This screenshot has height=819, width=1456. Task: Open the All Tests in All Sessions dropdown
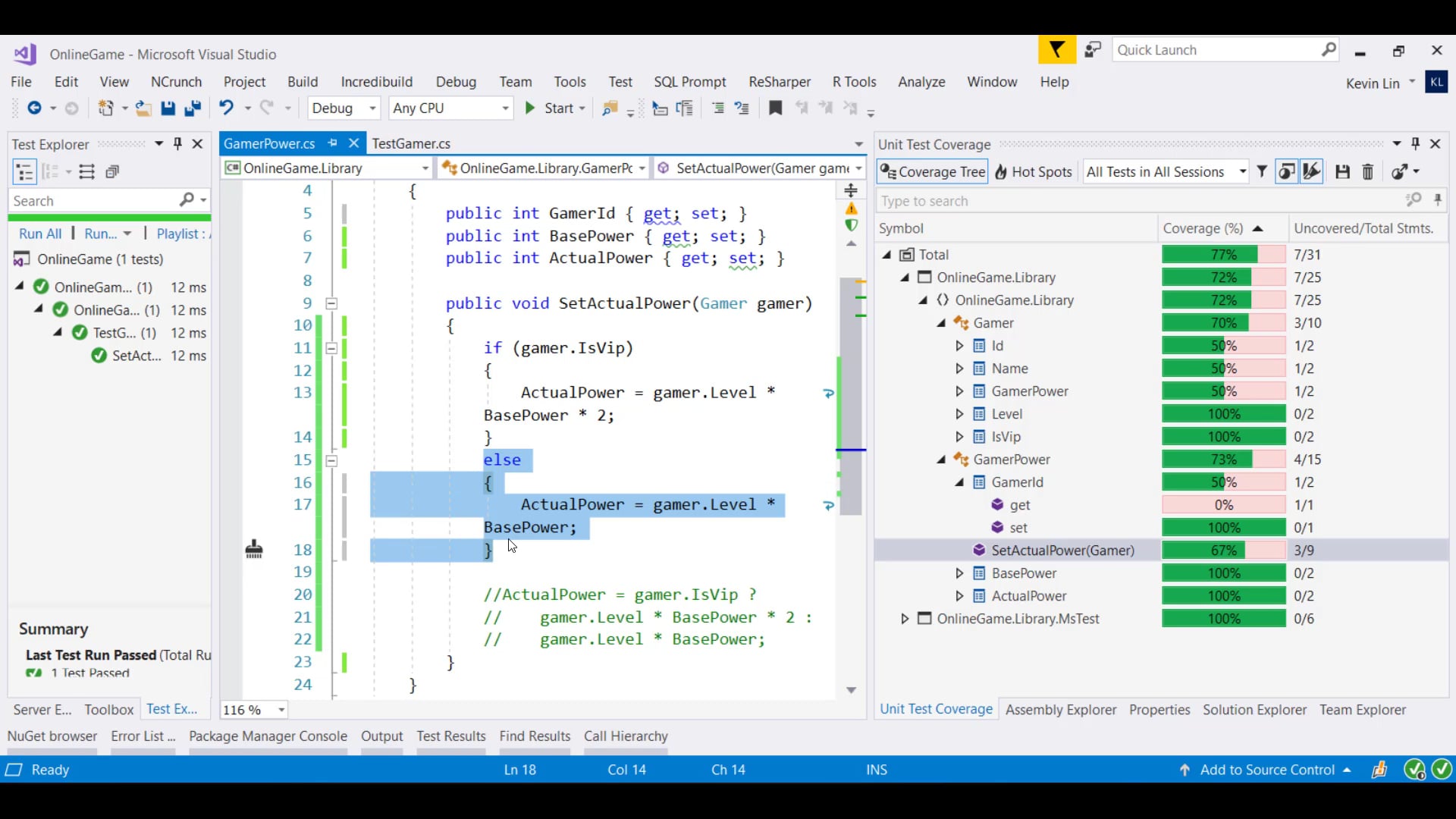tap(1241, 171)
